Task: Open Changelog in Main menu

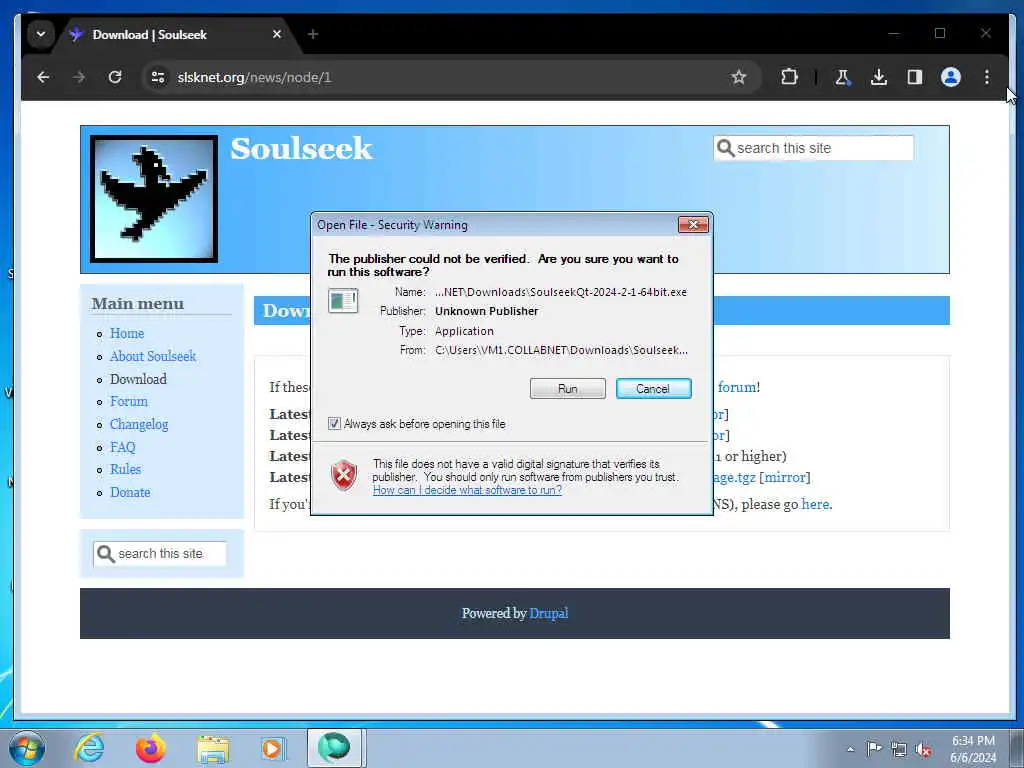Action: pos(139,424)
